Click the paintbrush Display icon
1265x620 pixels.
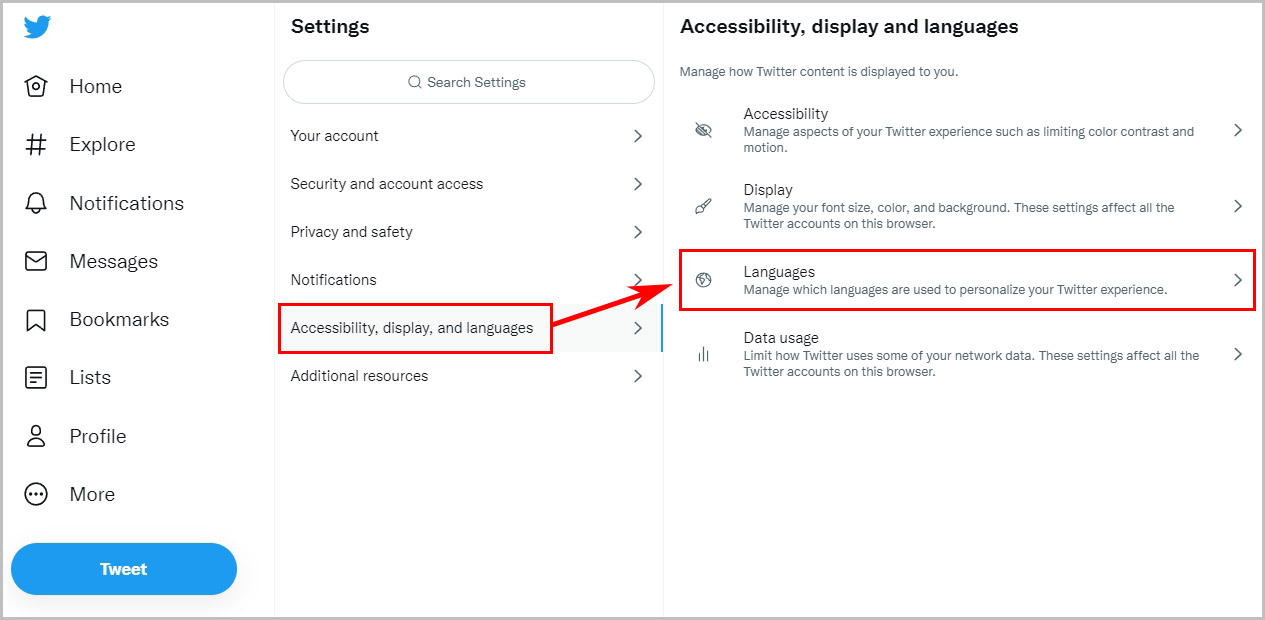703,207
